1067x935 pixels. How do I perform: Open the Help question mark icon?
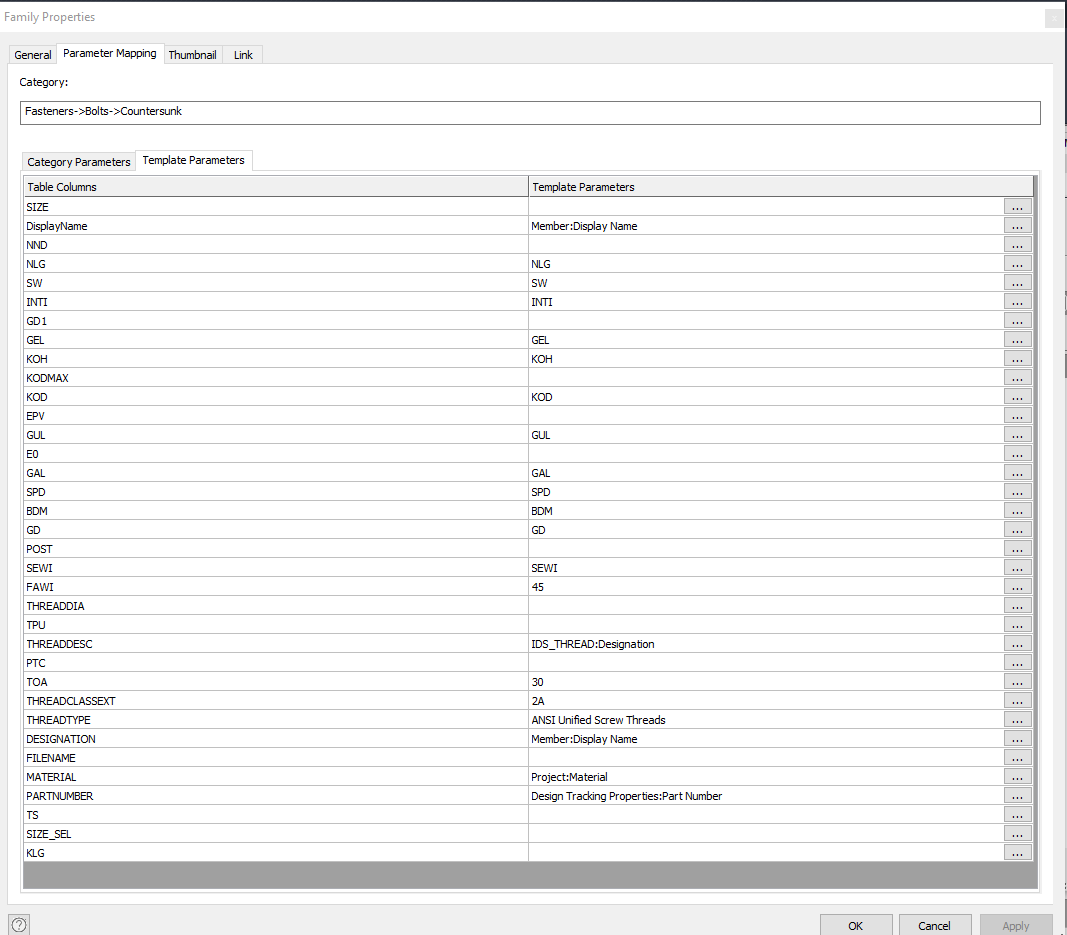point(18,923)
